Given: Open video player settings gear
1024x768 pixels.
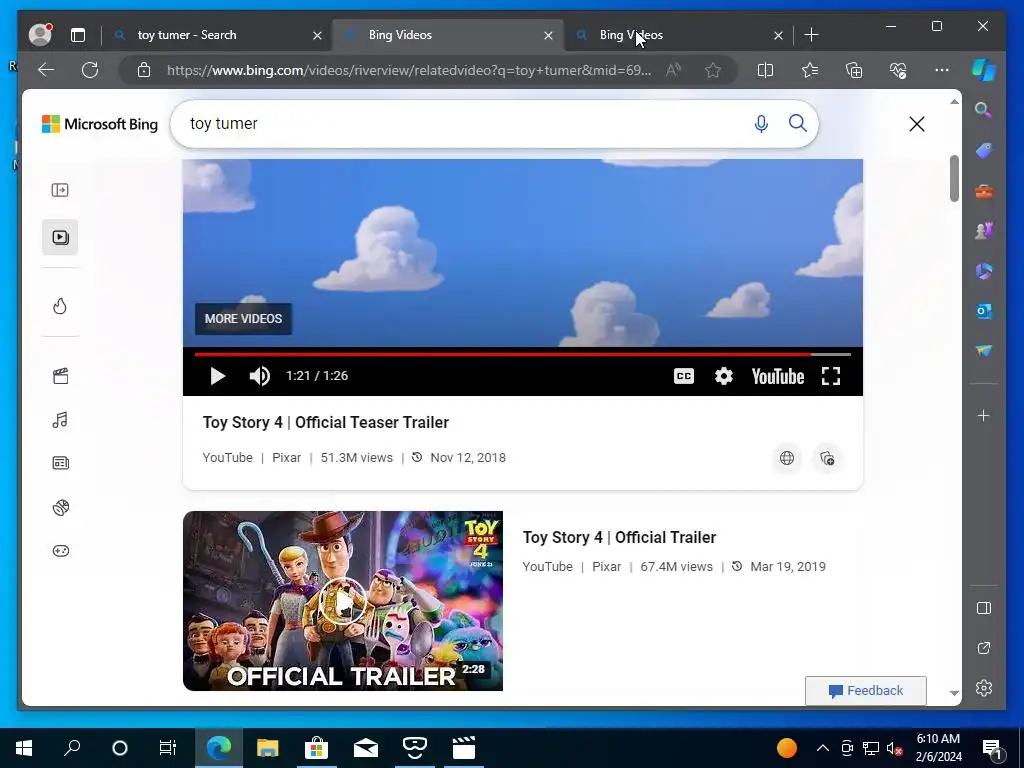Looking at the screenshot, I should (724, 376).
